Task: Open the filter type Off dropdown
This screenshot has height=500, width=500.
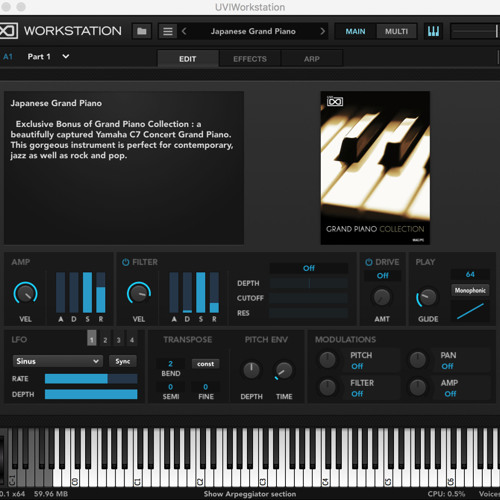Action: [x=309, y=268]
